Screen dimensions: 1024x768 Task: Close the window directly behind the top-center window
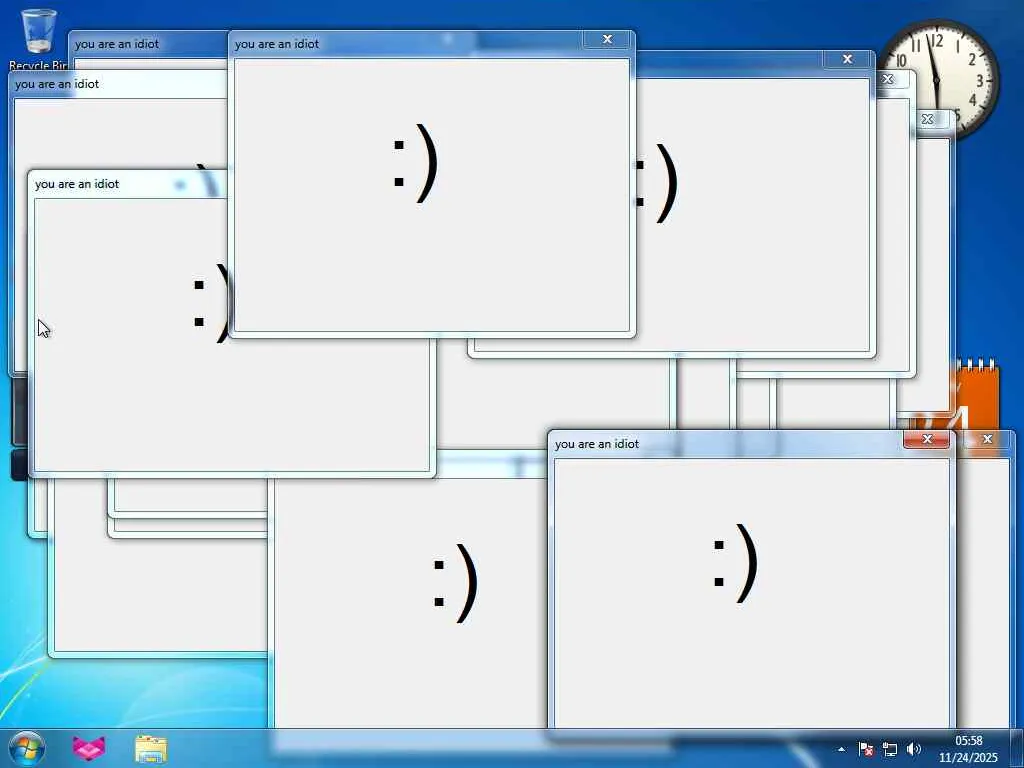pos(848,59)
